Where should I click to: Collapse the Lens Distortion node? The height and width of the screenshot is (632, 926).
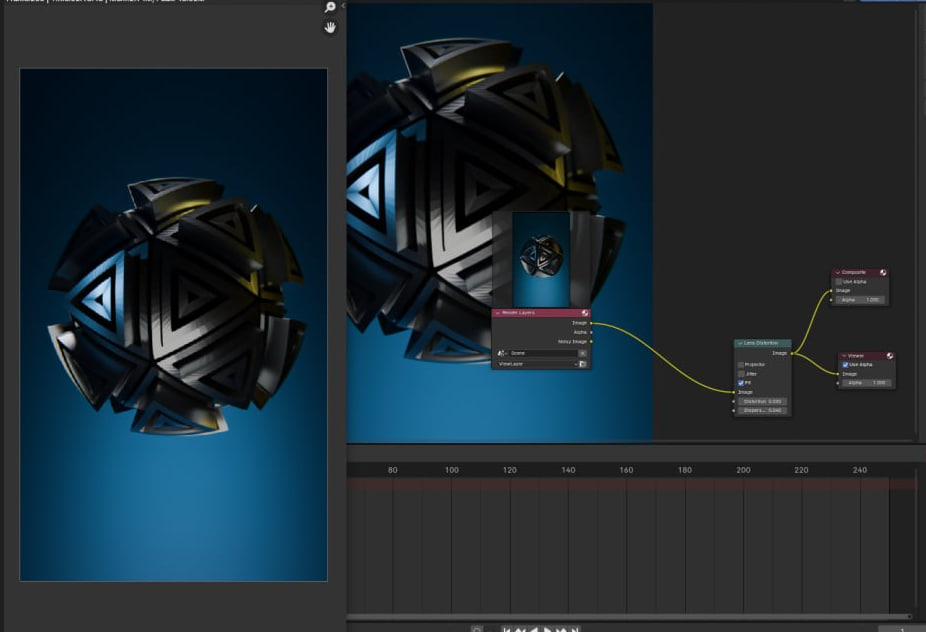coord(740,343)
